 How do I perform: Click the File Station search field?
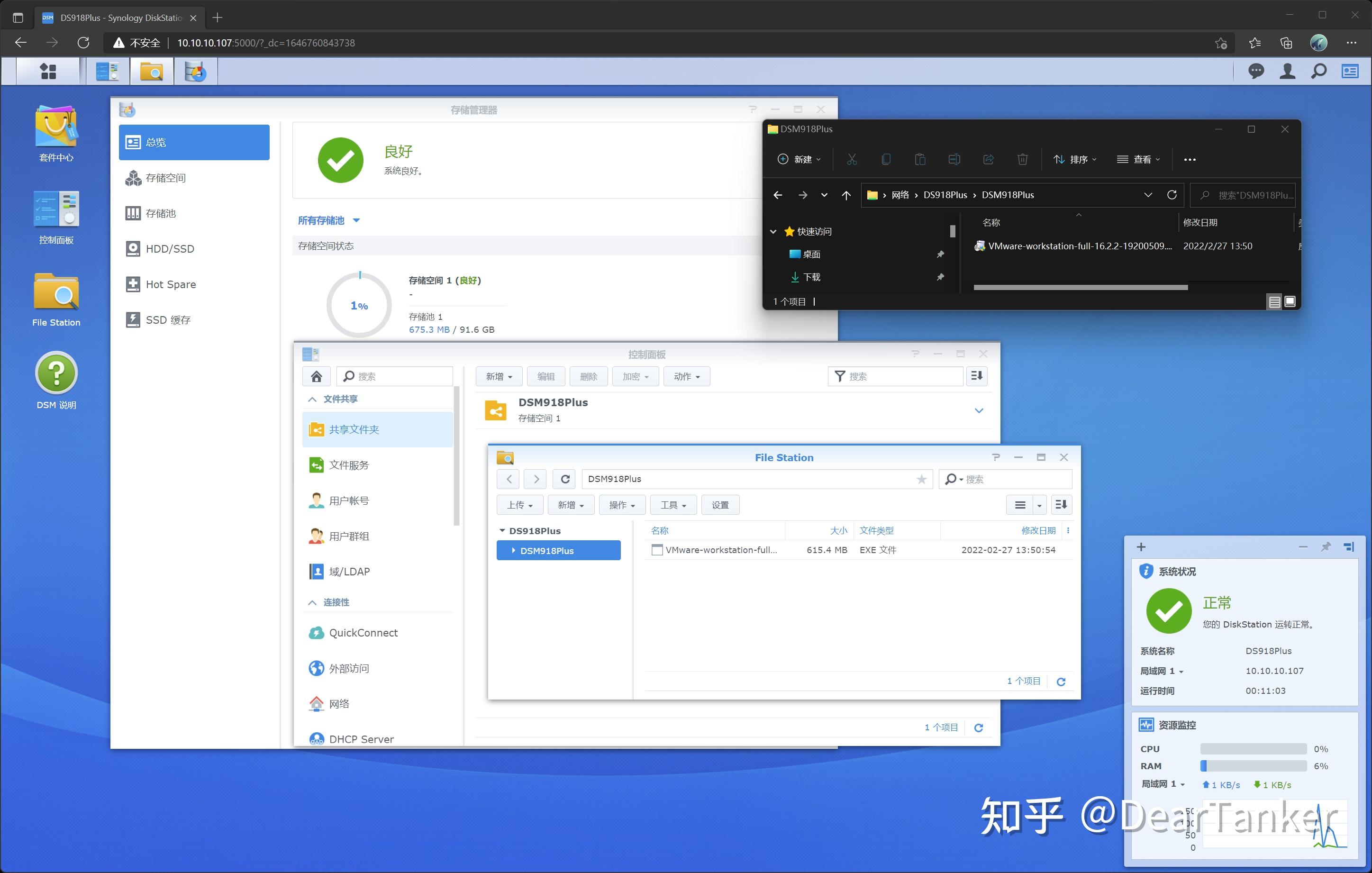1005,479
